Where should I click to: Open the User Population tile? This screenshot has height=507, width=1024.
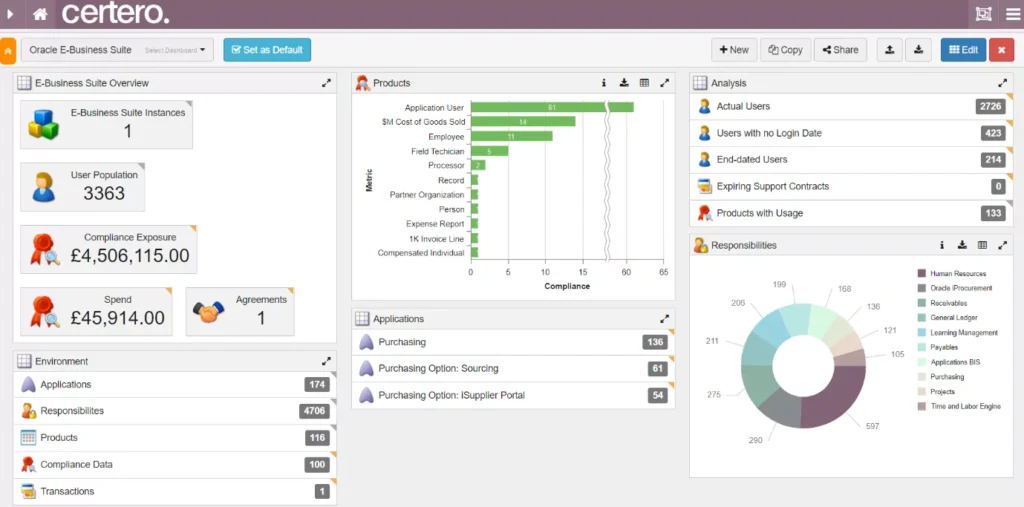(82, 187)
